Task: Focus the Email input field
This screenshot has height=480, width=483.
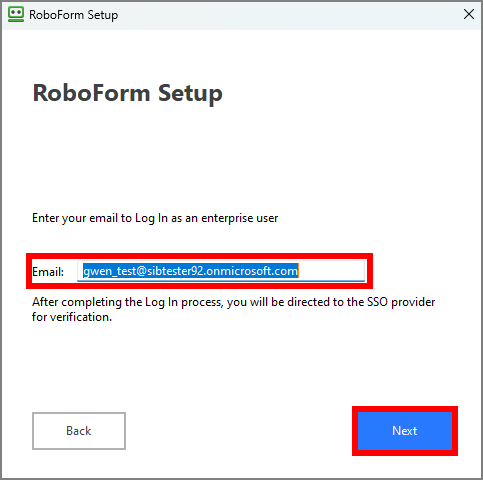Action: pos(221,271)
